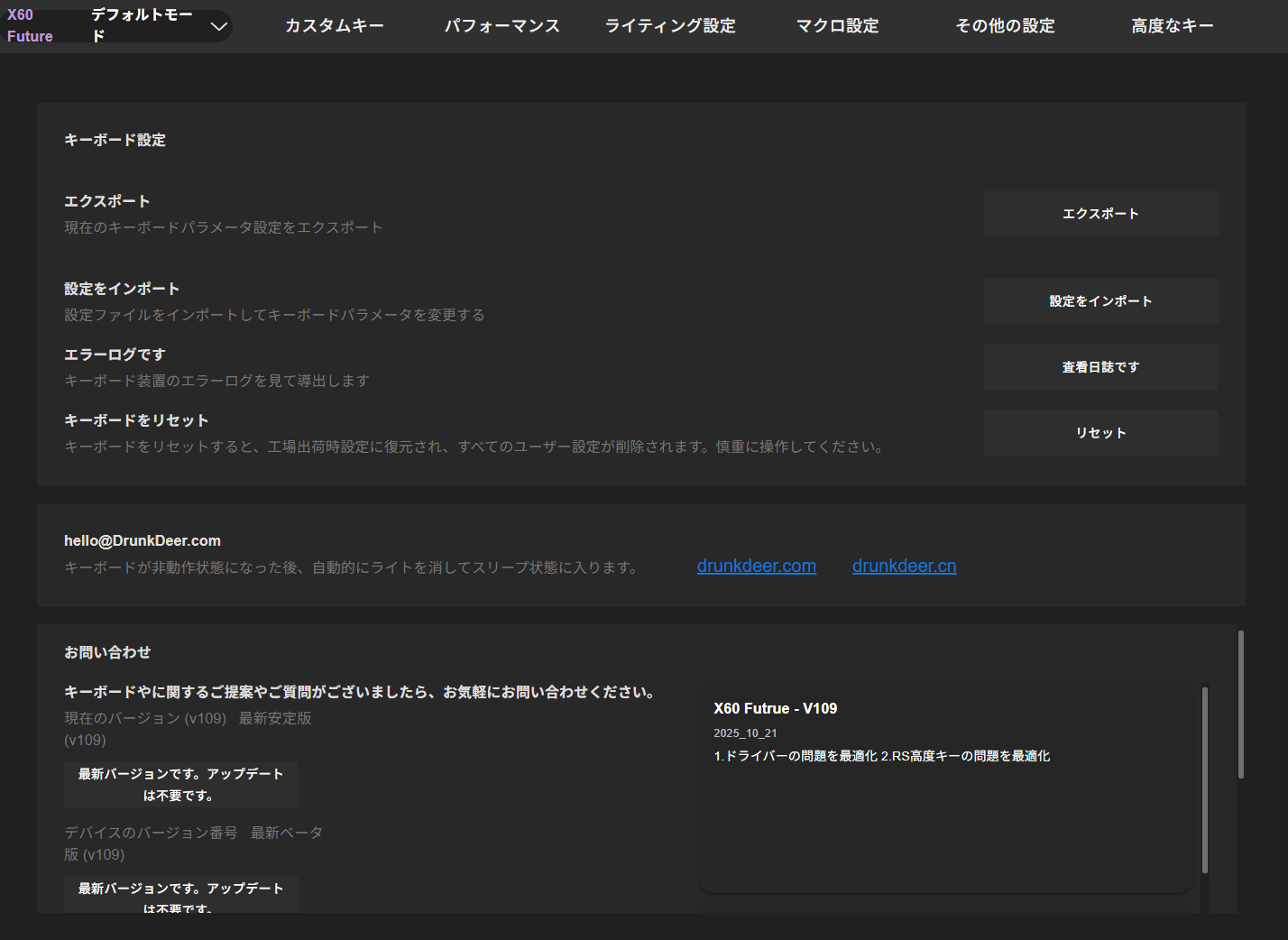Viewport: 1288px width, 940px height.
Task: Go to the ライティング設定 tab
Action: pyautogui.click(x=670, y=26)
